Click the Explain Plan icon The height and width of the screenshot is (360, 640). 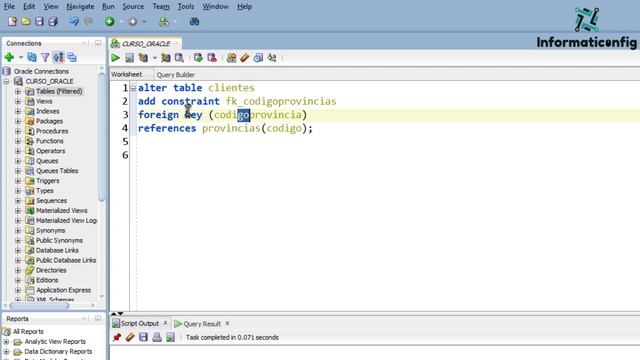143,58
